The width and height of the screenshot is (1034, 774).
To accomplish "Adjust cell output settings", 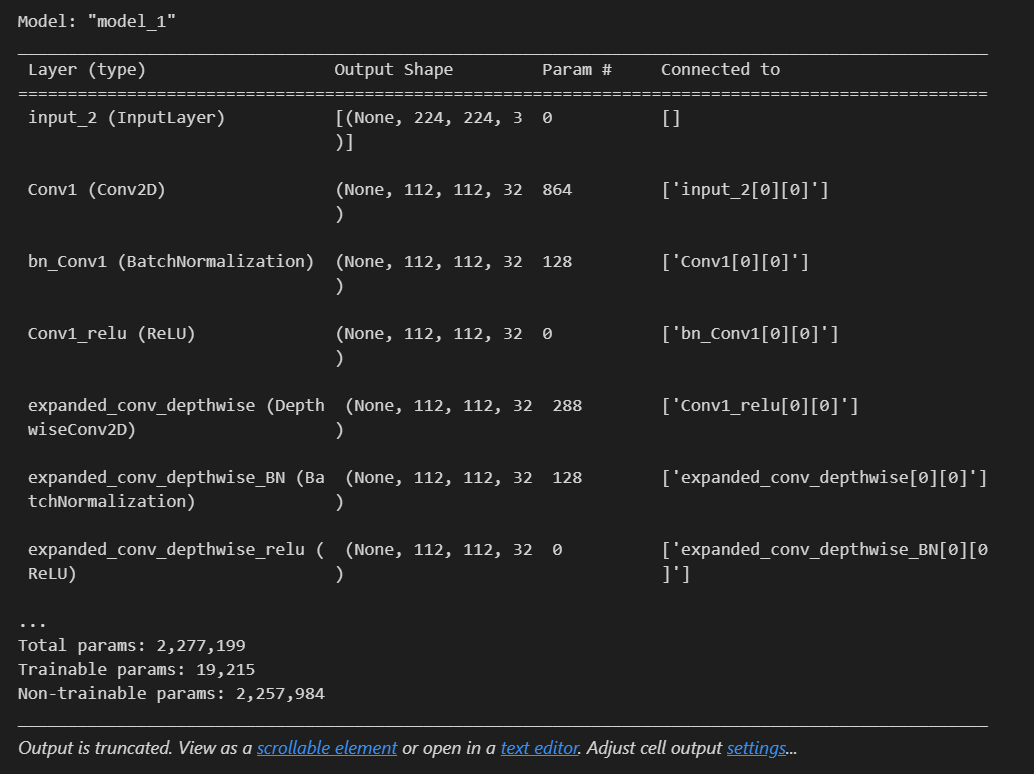I will click(756, 747).
